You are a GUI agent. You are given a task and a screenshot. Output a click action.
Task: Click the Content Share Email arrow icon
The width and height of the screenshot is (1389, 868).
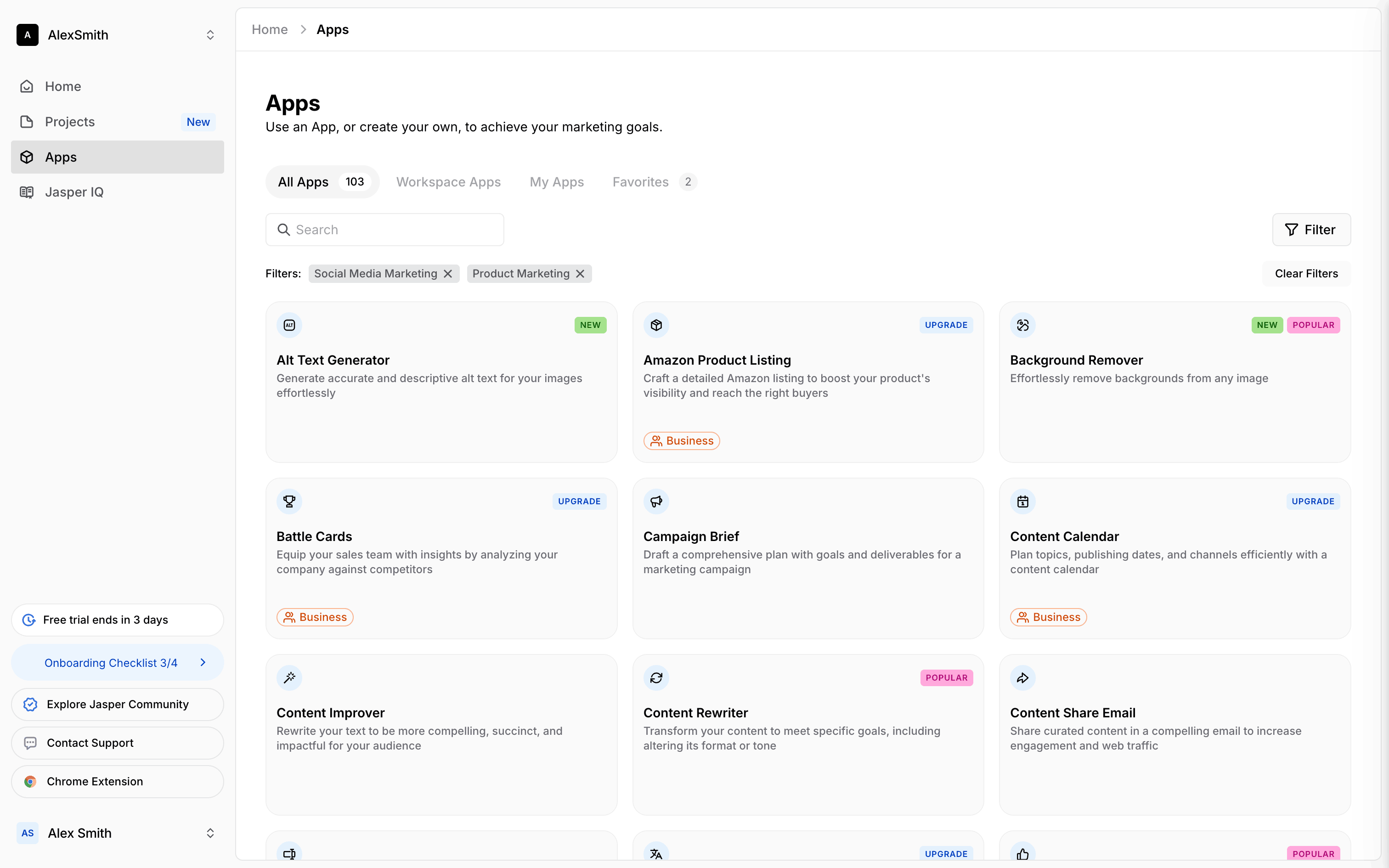1022,677
